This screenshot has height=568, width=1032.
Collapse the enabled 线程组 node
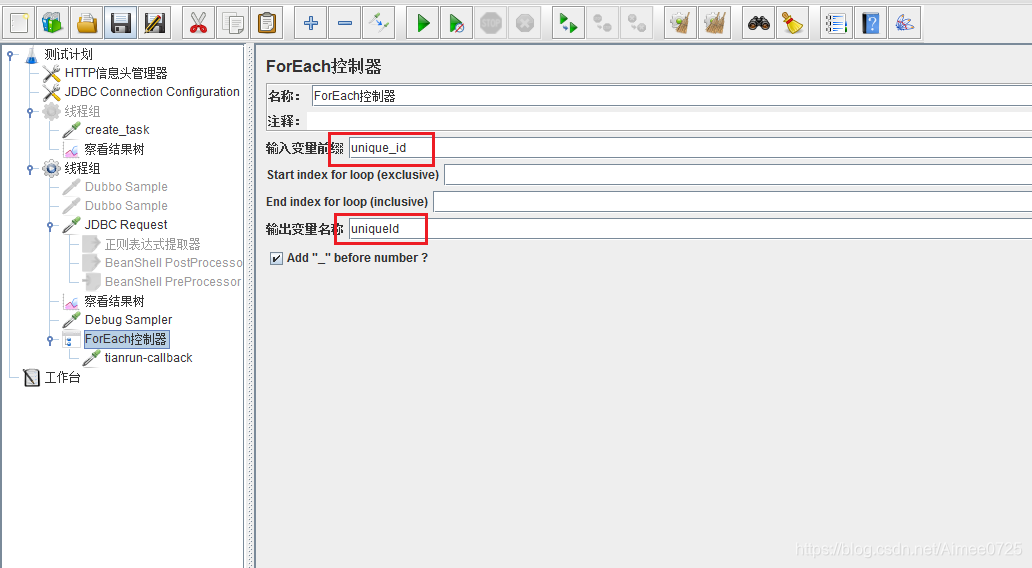[x=30, y=169]
